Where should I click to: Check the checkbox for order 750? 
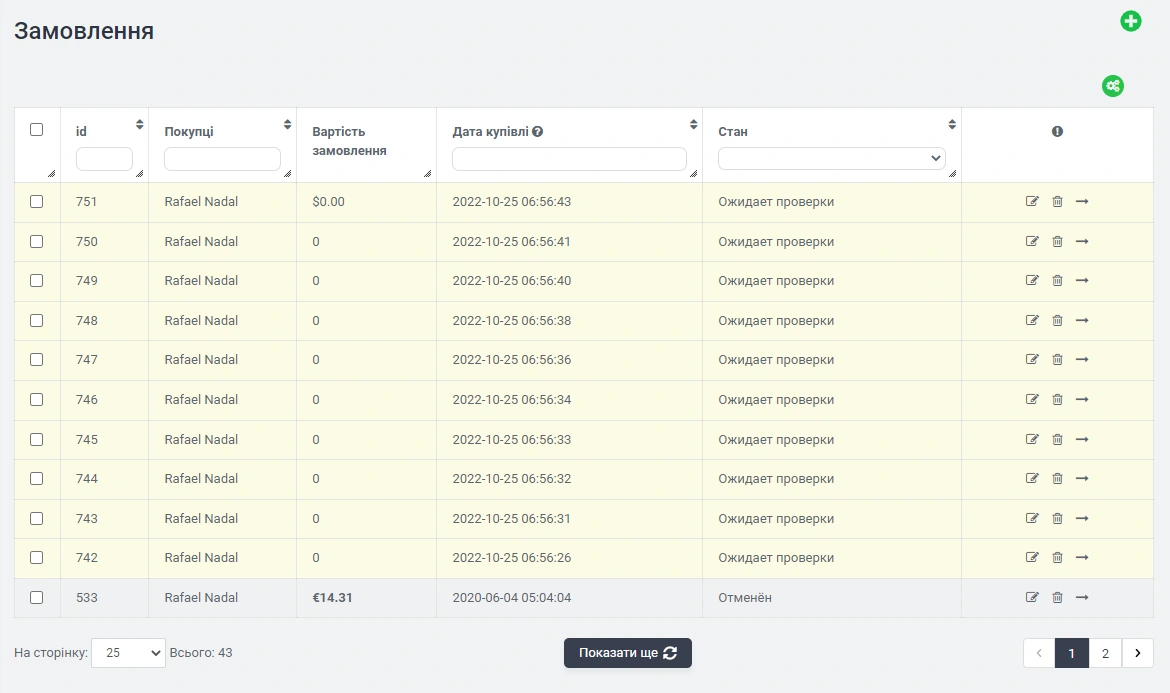(37, 242)
